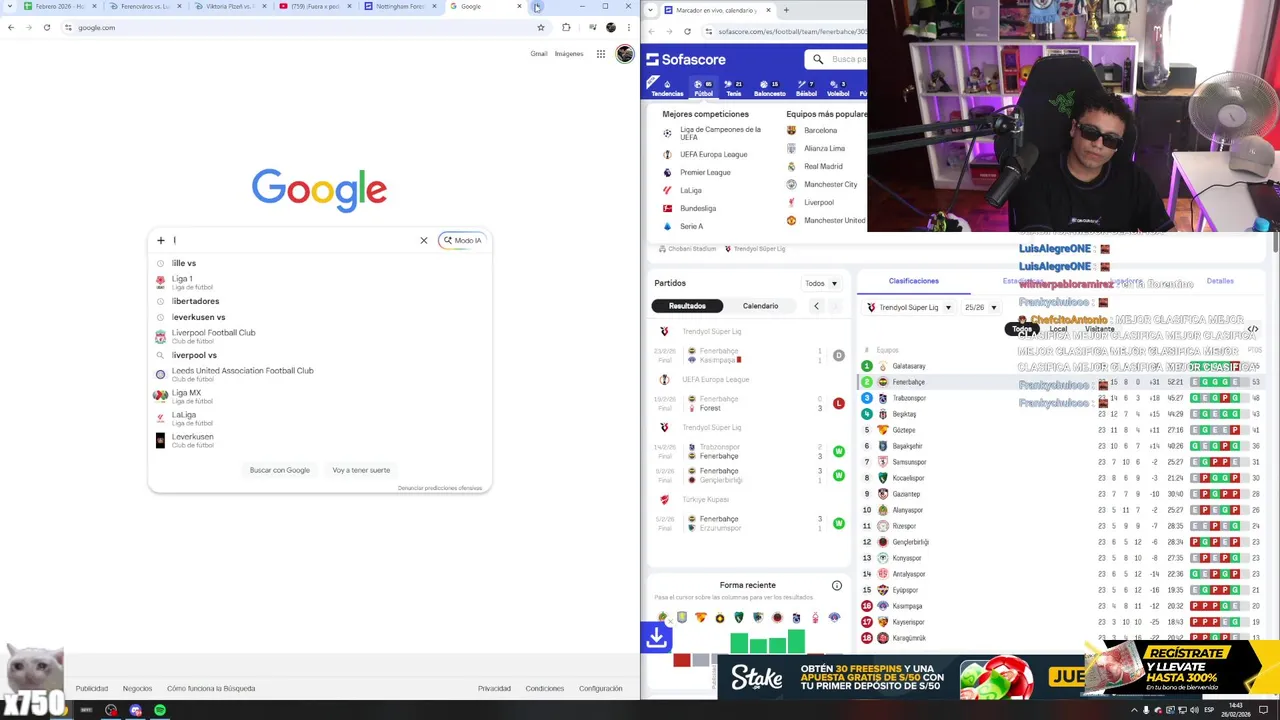
Task: Select the 'leverkusen vs' suggestion
Action: coord(319,317)
